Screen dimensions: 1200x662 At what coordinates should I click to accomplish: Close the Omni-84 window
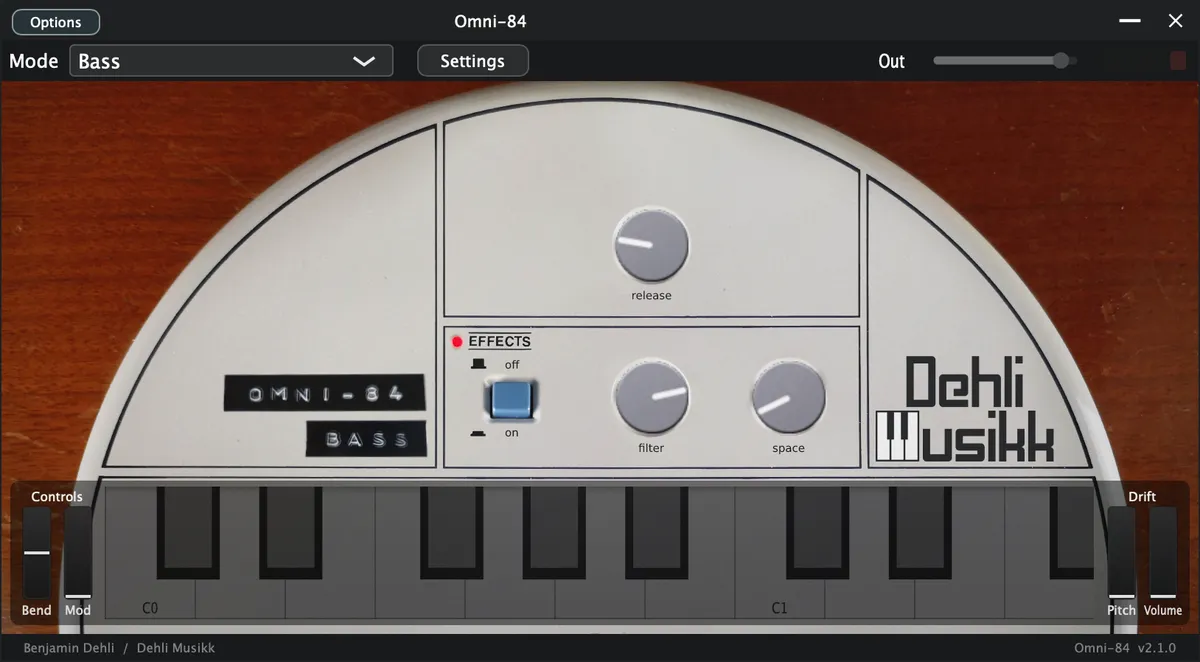click(x=1176, y=21)
